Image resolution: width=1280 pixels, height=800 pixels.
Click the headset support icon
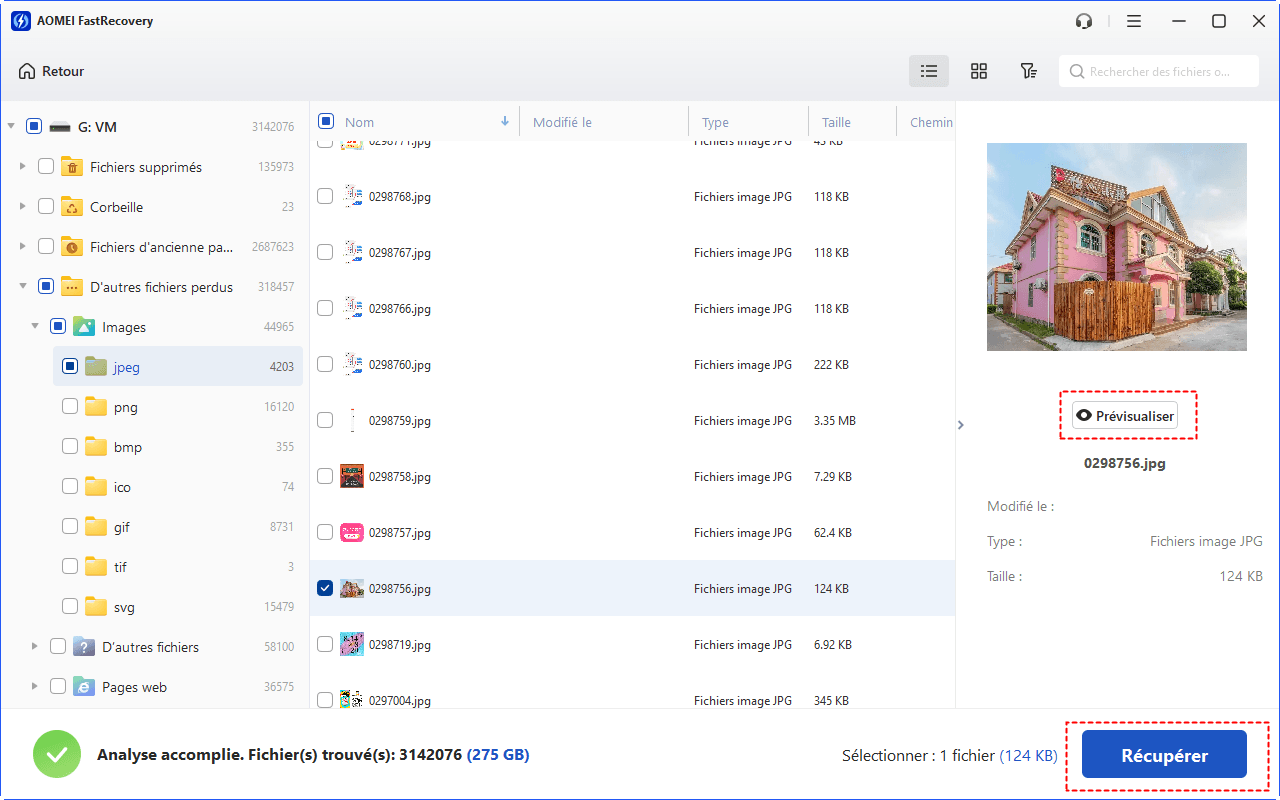(1084, 21)
